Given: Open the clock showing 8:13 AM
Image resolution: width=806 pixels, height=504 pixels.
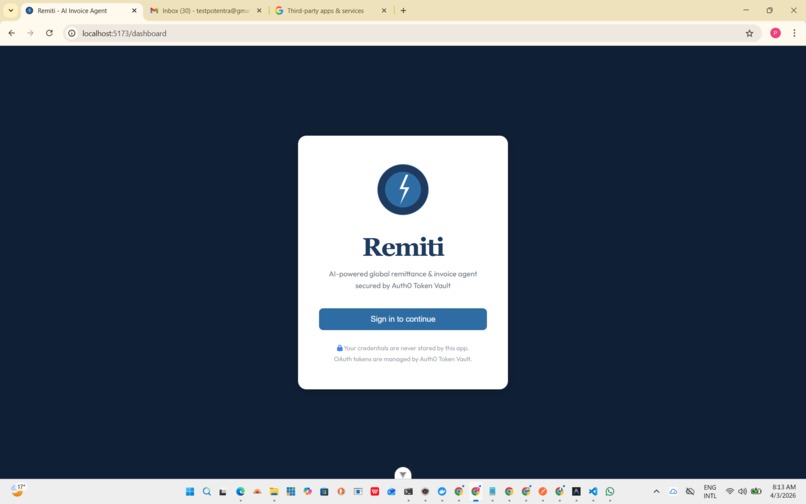Looking at the screenshot, I should tap(783, 491).
